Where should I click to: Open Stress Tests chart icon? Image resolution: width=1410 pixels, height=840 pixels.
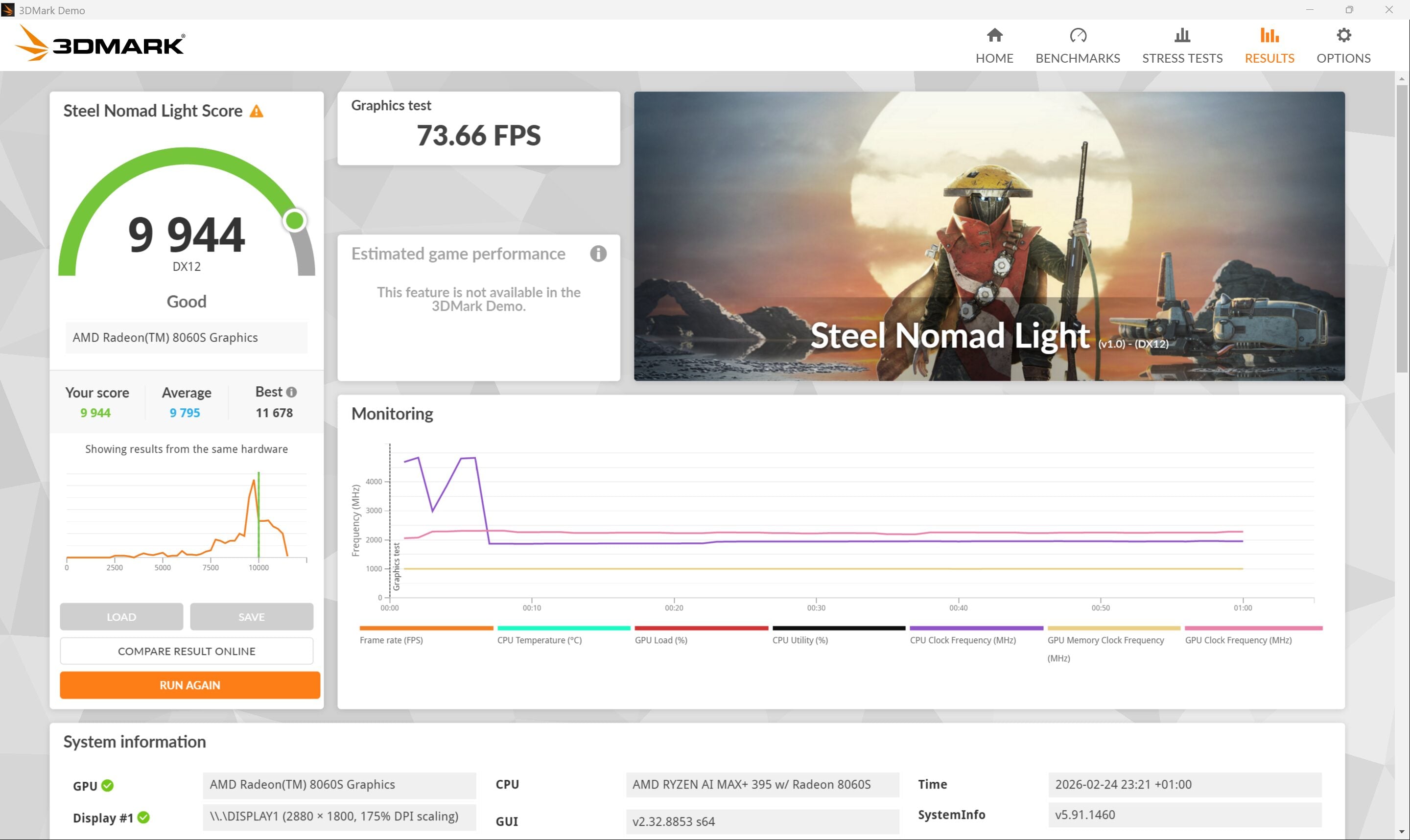point(1182,36)
